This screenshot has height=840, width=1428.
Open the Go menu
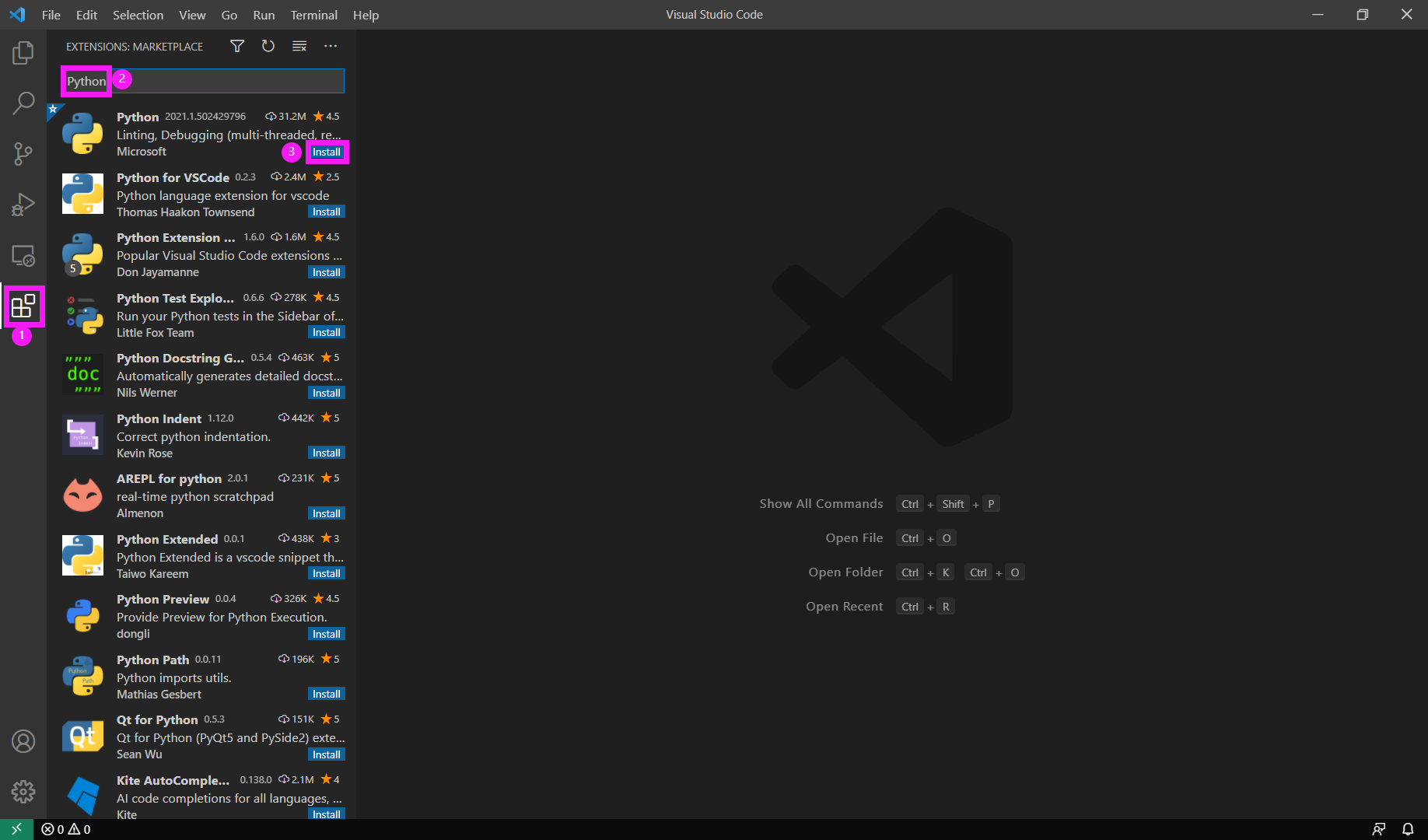229,15
